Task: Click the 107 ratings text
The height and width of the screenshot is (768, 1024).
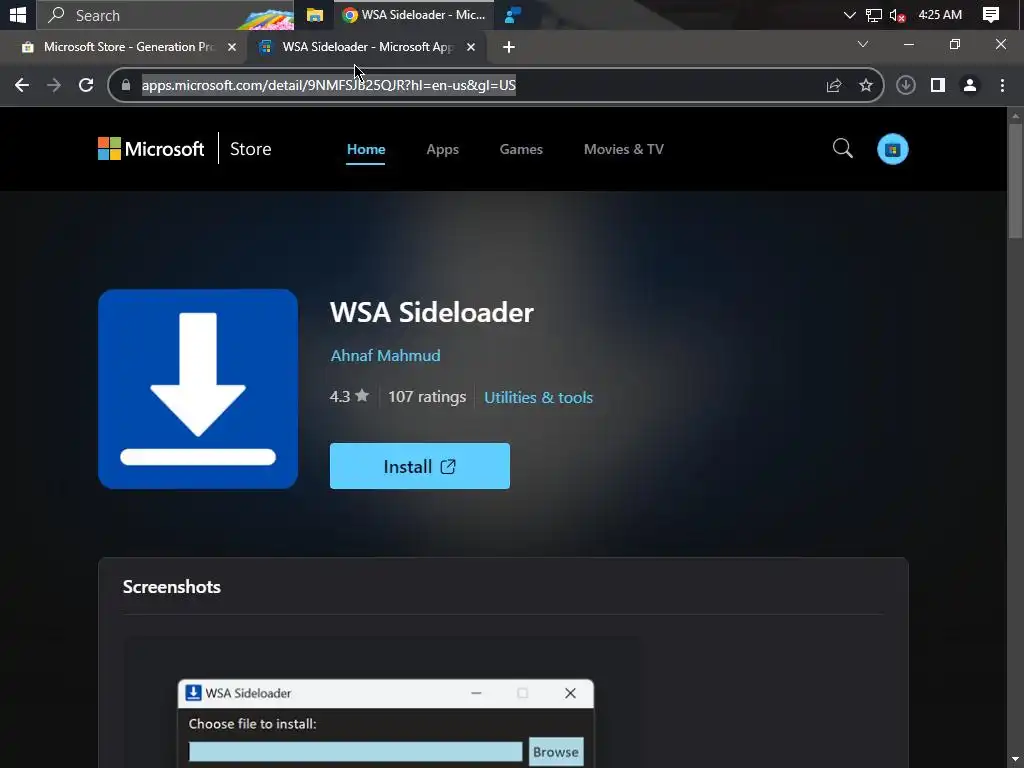Action: pyautogui.click(x=427, y=396)
